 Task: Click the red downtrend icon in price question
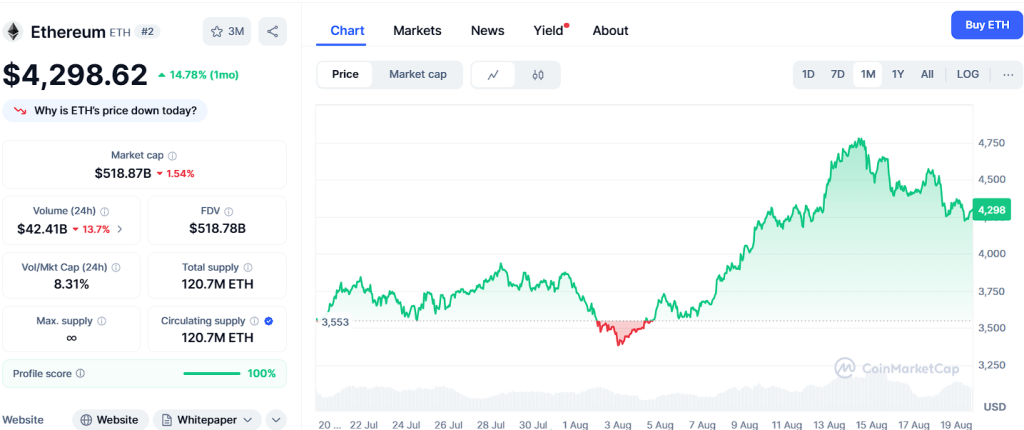coord(22,111)
